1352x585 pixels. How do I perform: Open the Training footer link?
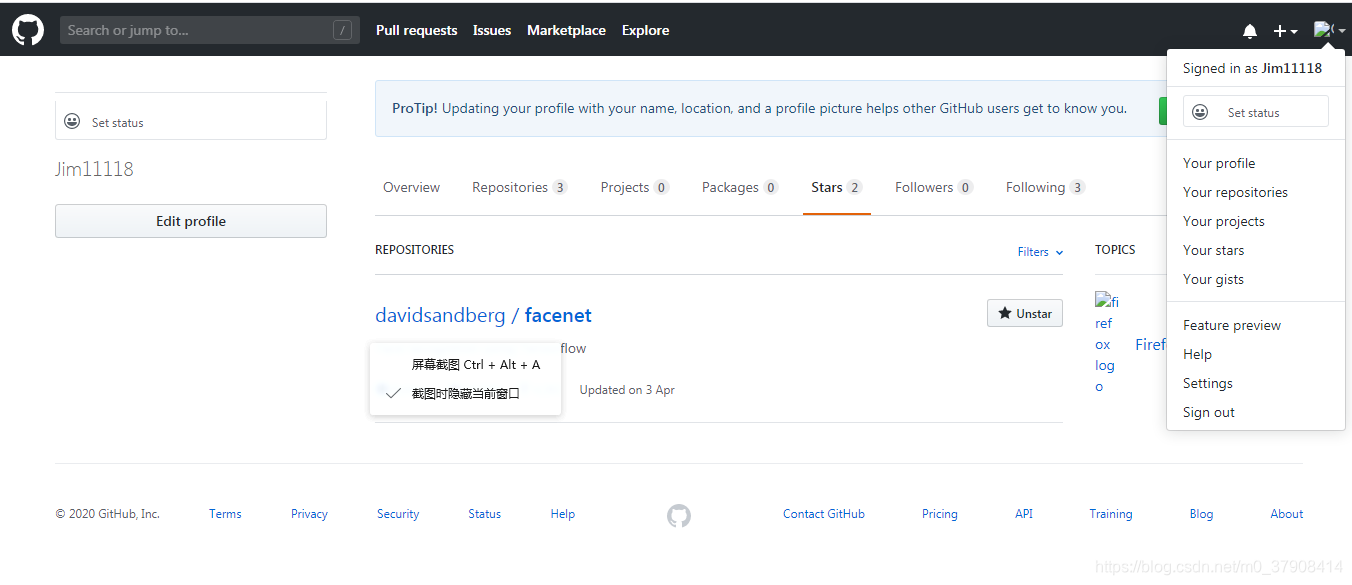pos(1111,514)
